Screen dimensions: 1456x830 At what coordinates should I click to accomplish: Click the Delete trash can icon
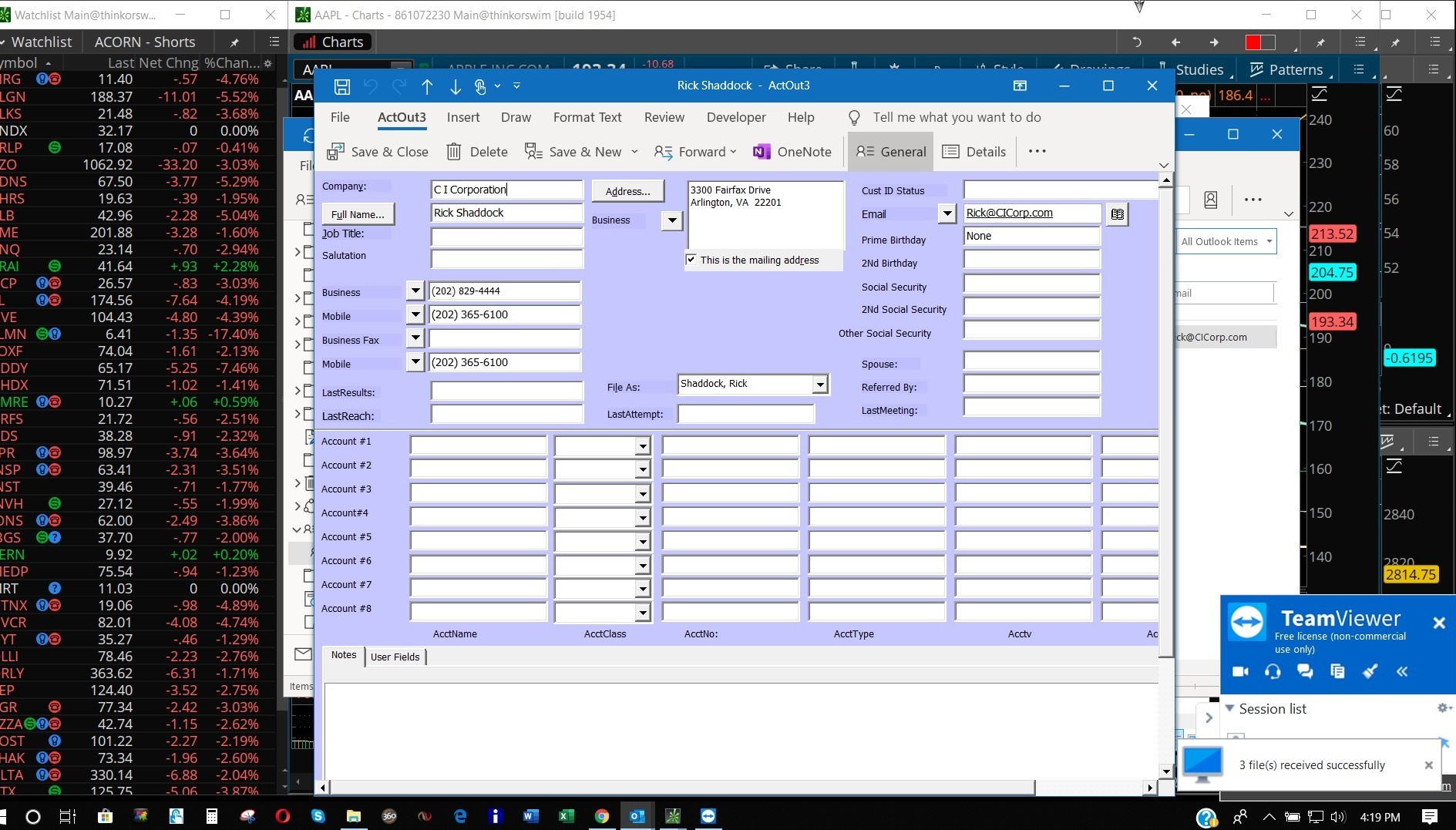[454, 152]
